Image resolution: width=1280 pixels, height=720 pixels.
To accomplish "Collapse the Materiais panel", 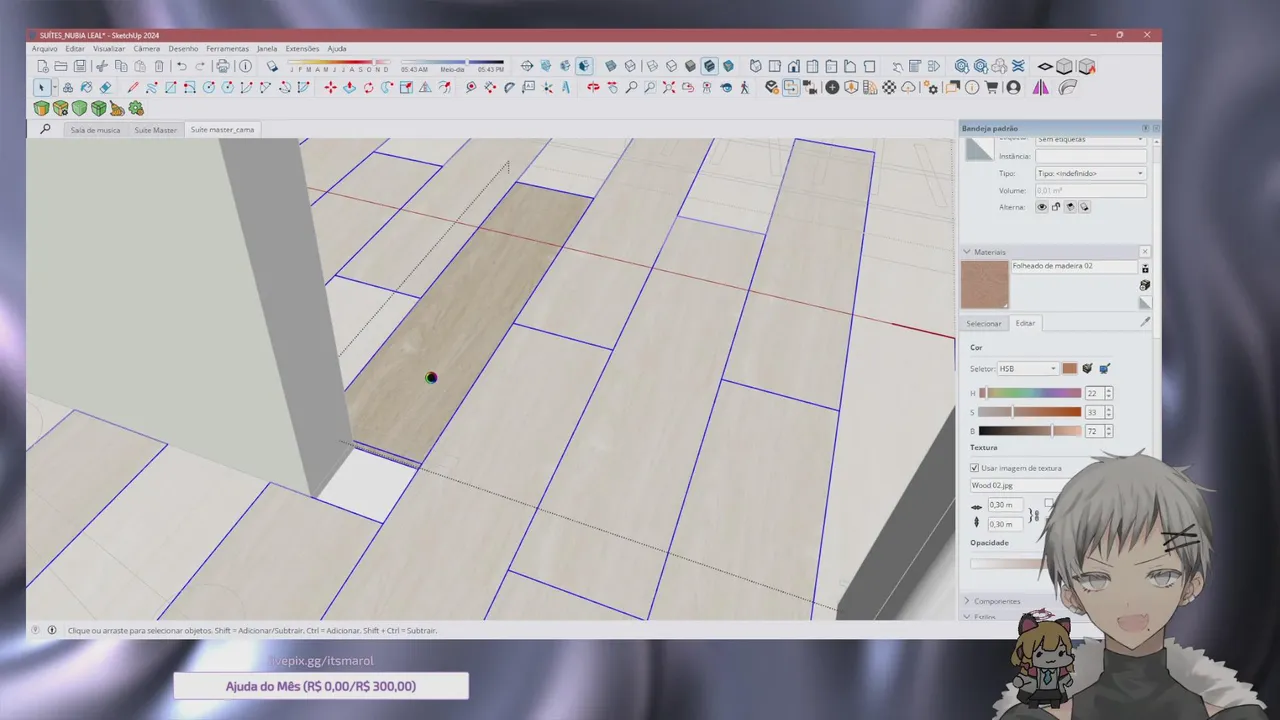I will tap(967, 252).
